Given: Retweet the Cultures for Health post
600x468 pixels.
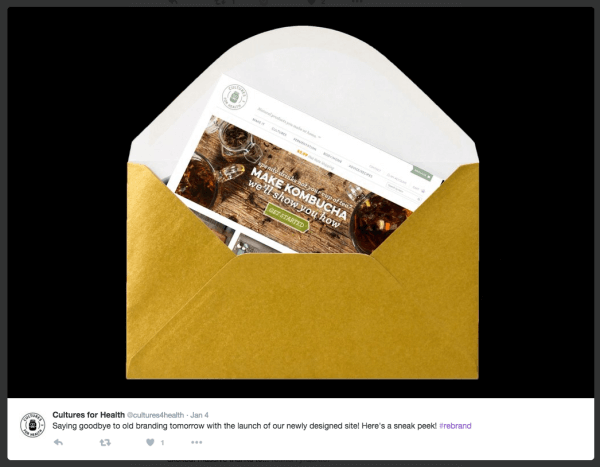Looking at the screenshot, I should coord(105,442).
